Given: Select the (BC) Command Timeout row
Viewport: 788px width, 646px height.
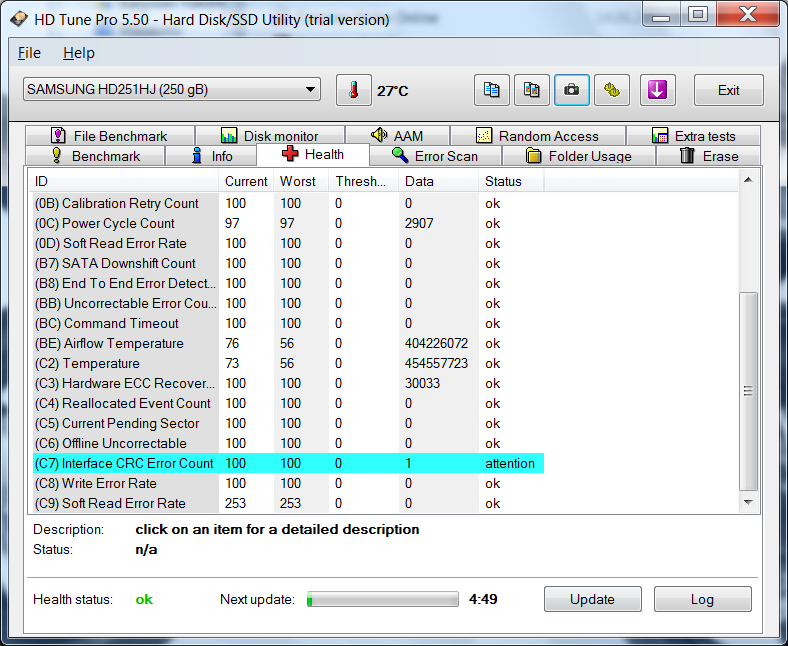Looking at the screenshot, I should coord(288,323).
